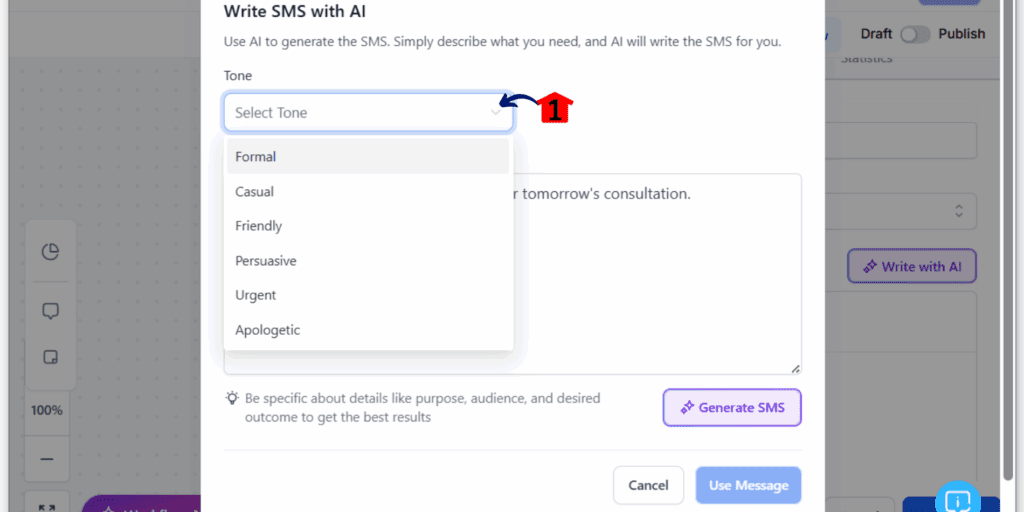Viewport: 1024px width, 512px height.
Task: Click the lightbulb tip icon
Action: coord(232,397)
